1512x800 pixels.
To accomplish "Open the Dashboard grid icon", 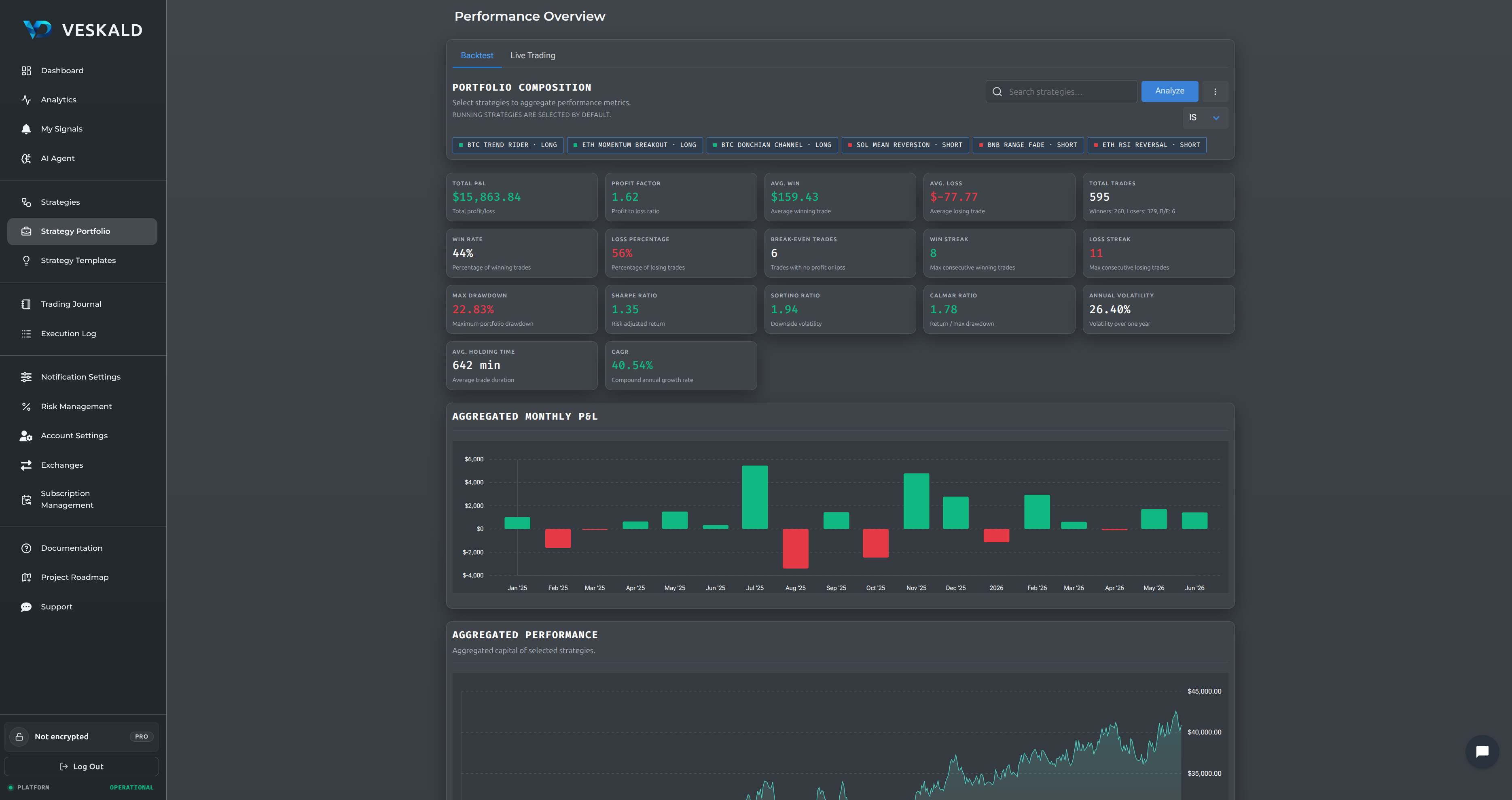I will tap(26, 70).
